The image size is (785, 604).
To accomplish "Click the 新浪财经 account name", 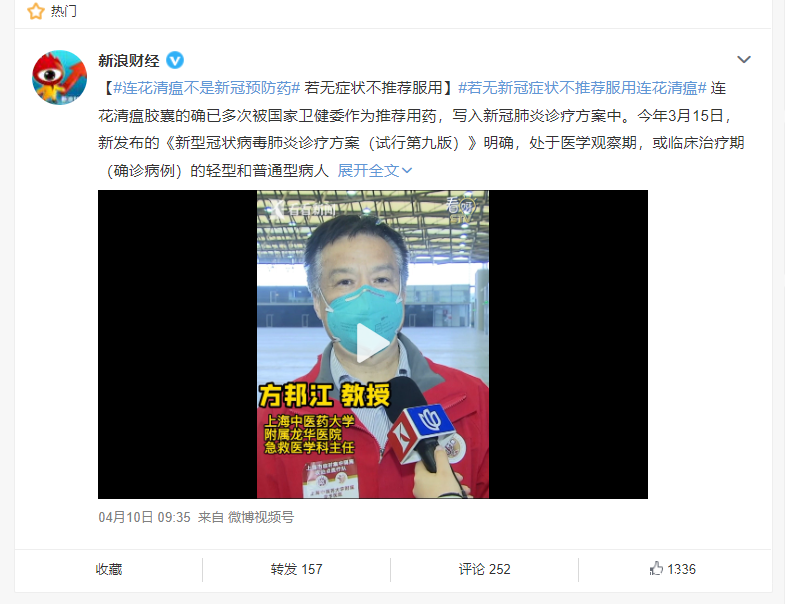I will [129, 61].
